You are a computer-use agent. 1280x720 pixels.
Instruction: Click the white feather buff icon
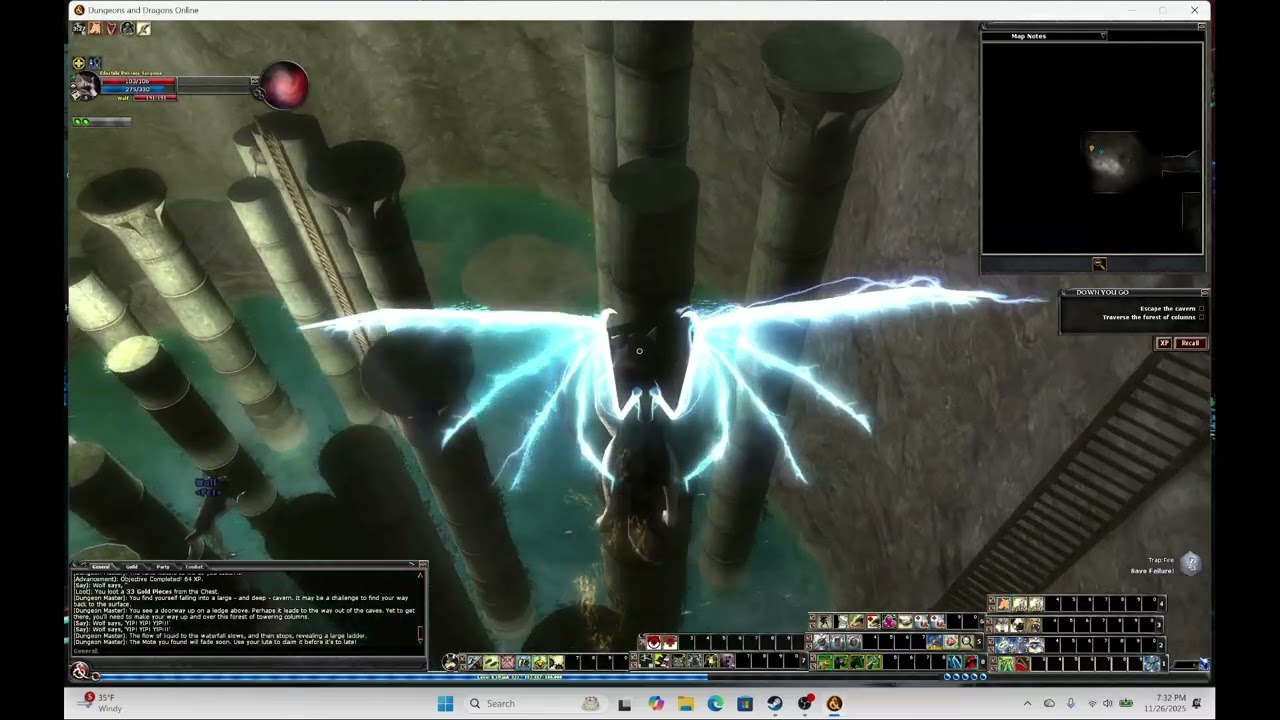pos(144,29)
